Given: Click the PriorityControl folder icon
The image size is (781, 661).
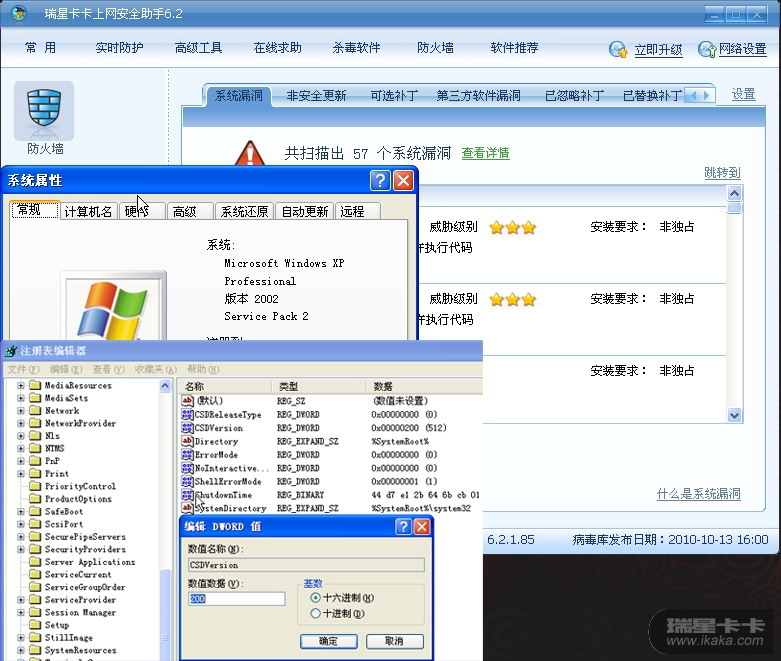Looking at the screenshot, I should point(35,486).
